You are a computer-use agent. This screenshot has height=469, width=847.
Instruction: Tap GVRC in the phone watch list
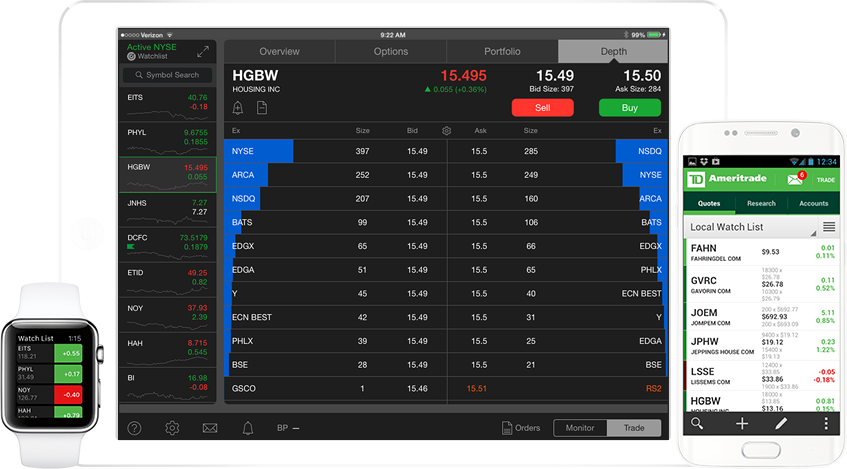click(761, 284)
